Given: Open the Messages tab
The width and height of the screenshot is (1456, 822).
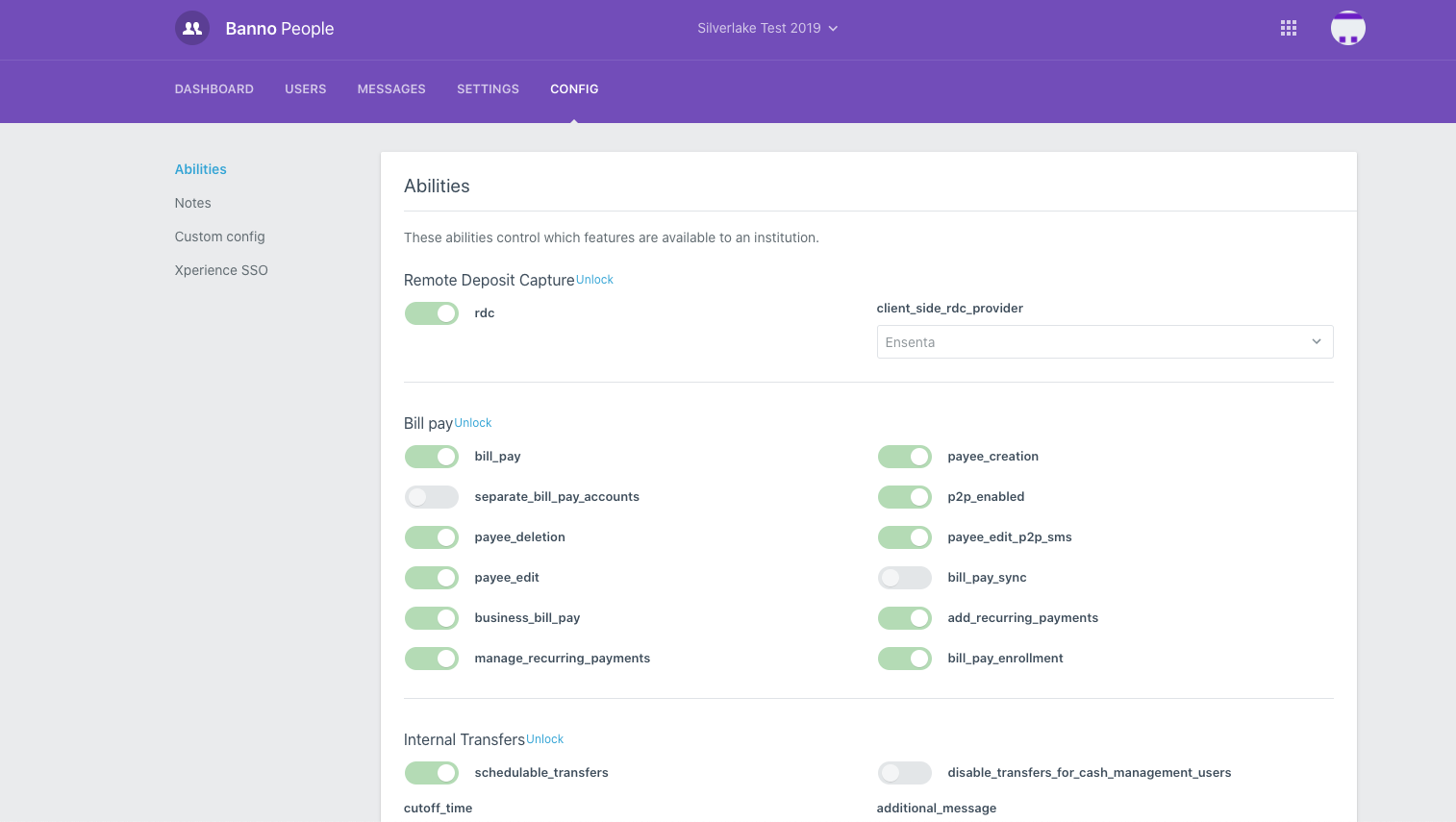Looking at the screenshot, I should (x=391, y=89).
